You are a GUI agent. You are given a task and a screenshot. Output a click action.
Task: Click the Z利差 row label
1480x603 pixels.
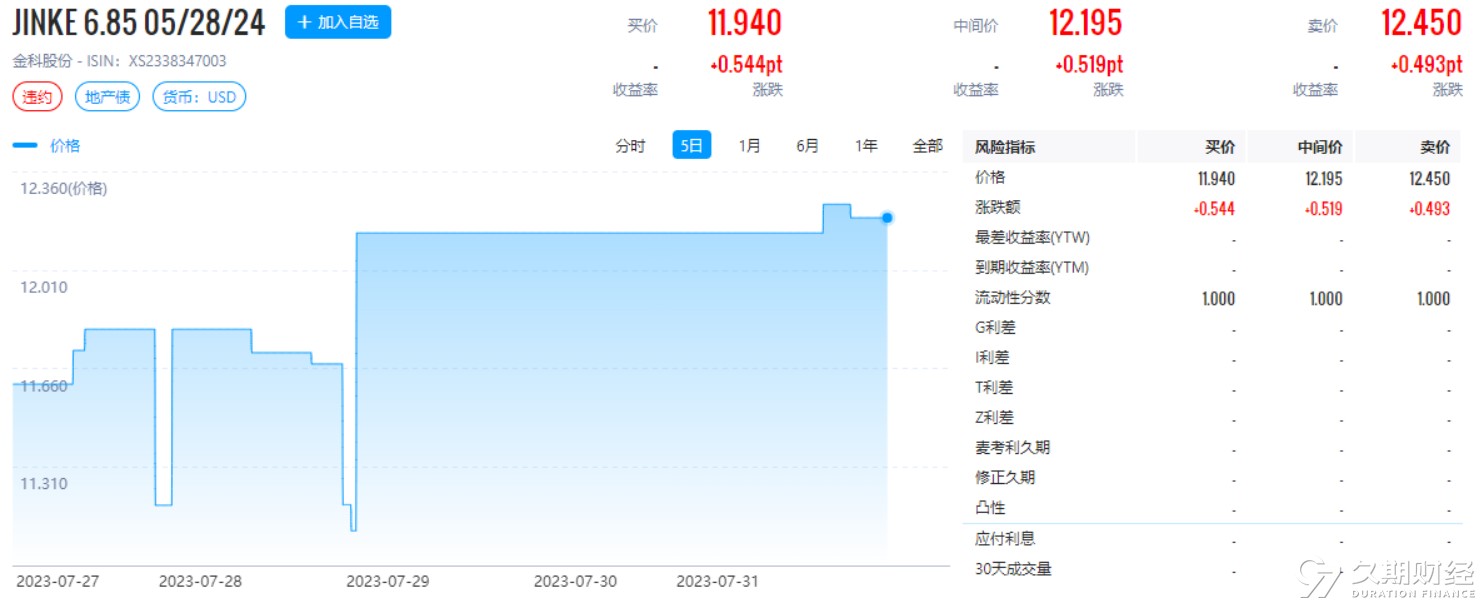pos(994,418)
